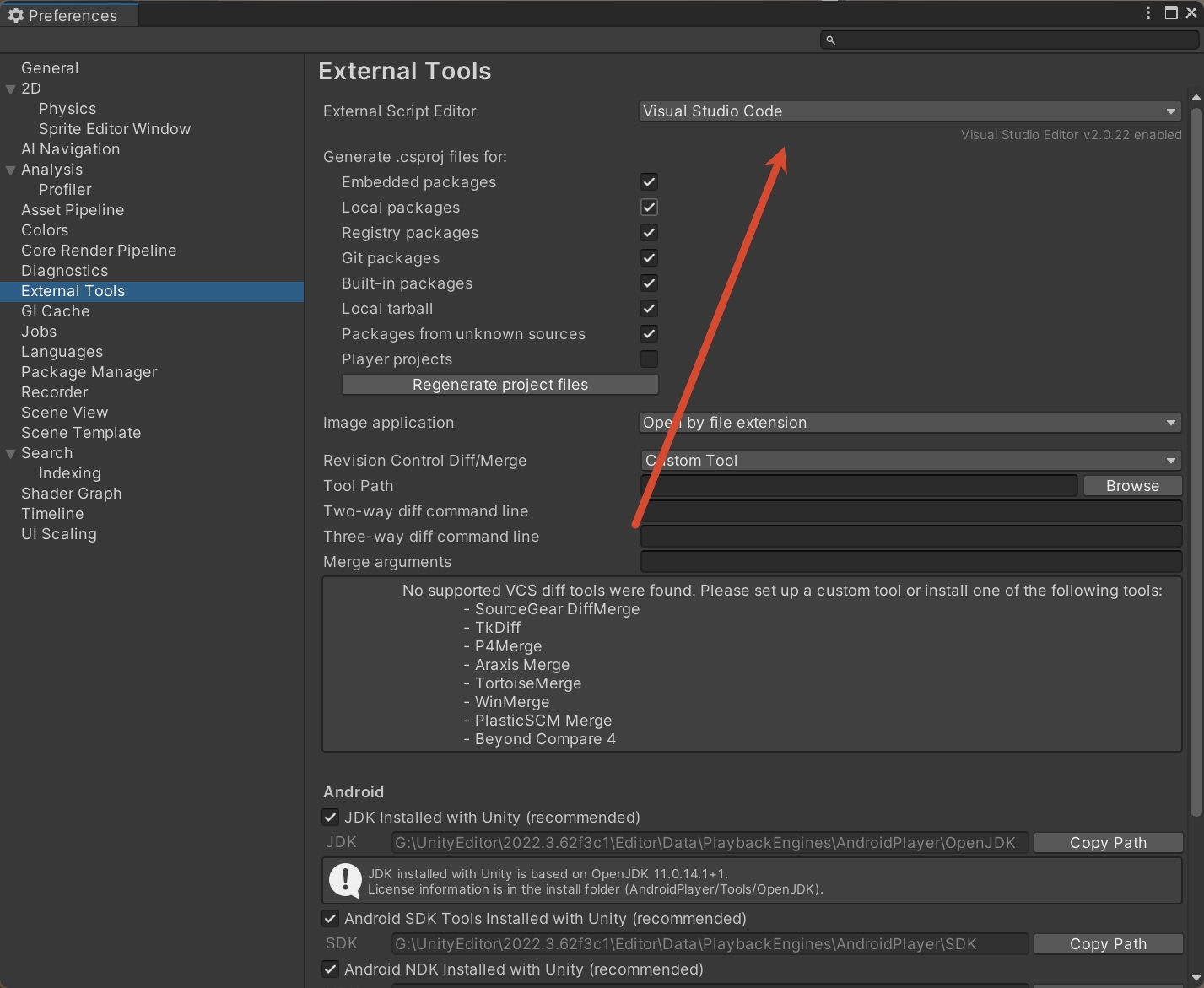This screenshot has height=988, width=1204.
Task: Open the window options kebab menu
Action: [1148, 13]
